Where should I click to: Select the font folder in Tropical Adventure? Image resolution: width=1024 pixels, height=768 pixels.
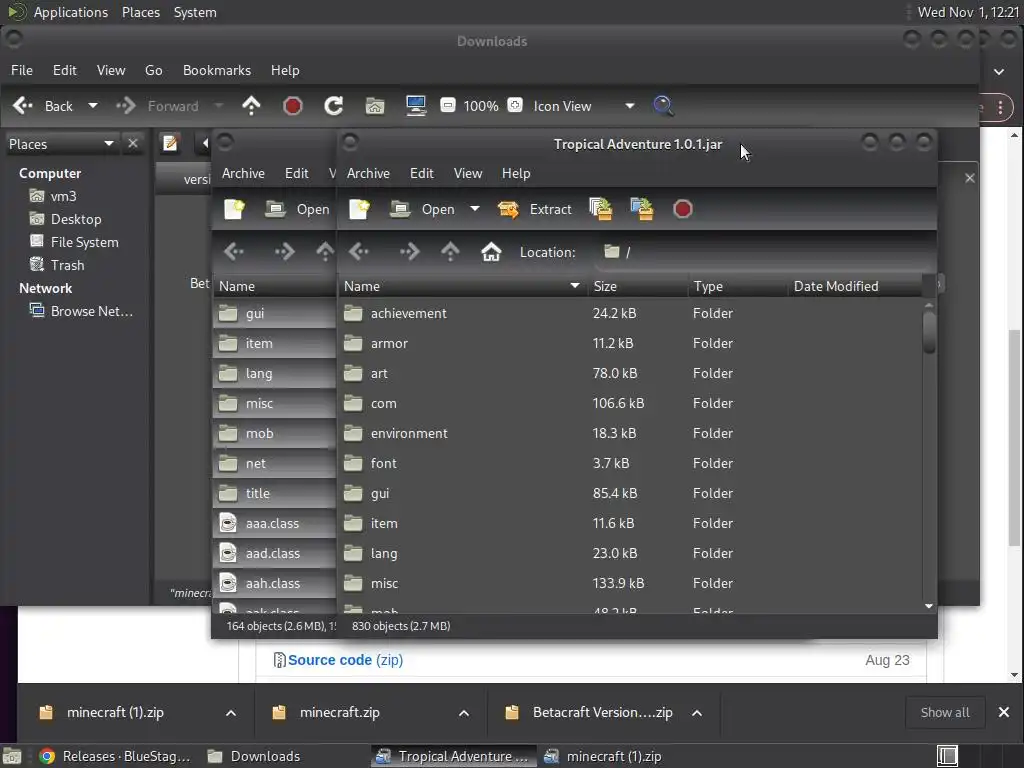pos(632,464)
